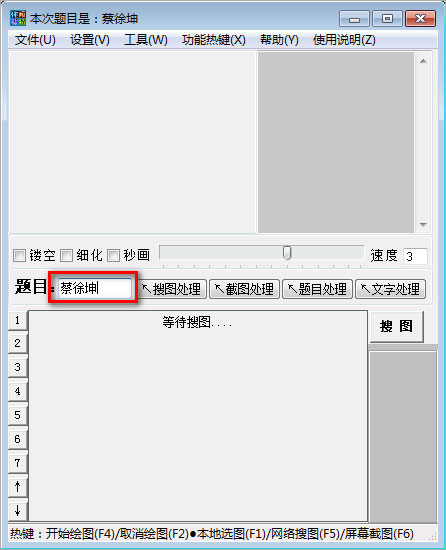Image resolution: width=446 pixels, height=550 pixels.
Task: Select result number 1 button
Action: (x=18, y=320)
